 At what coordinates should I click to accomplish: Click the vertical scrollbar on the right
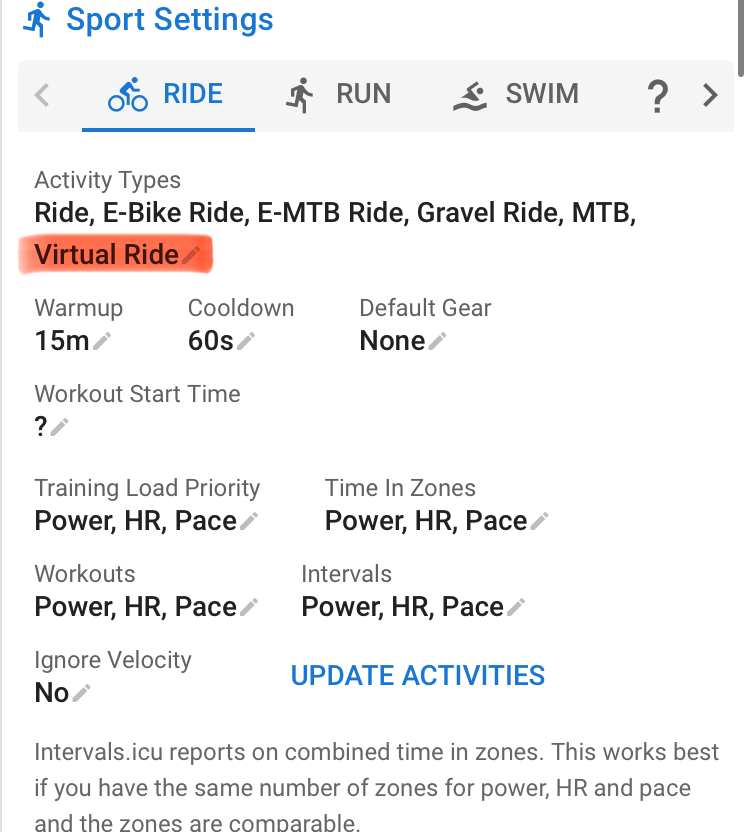(x=739, y=40)
